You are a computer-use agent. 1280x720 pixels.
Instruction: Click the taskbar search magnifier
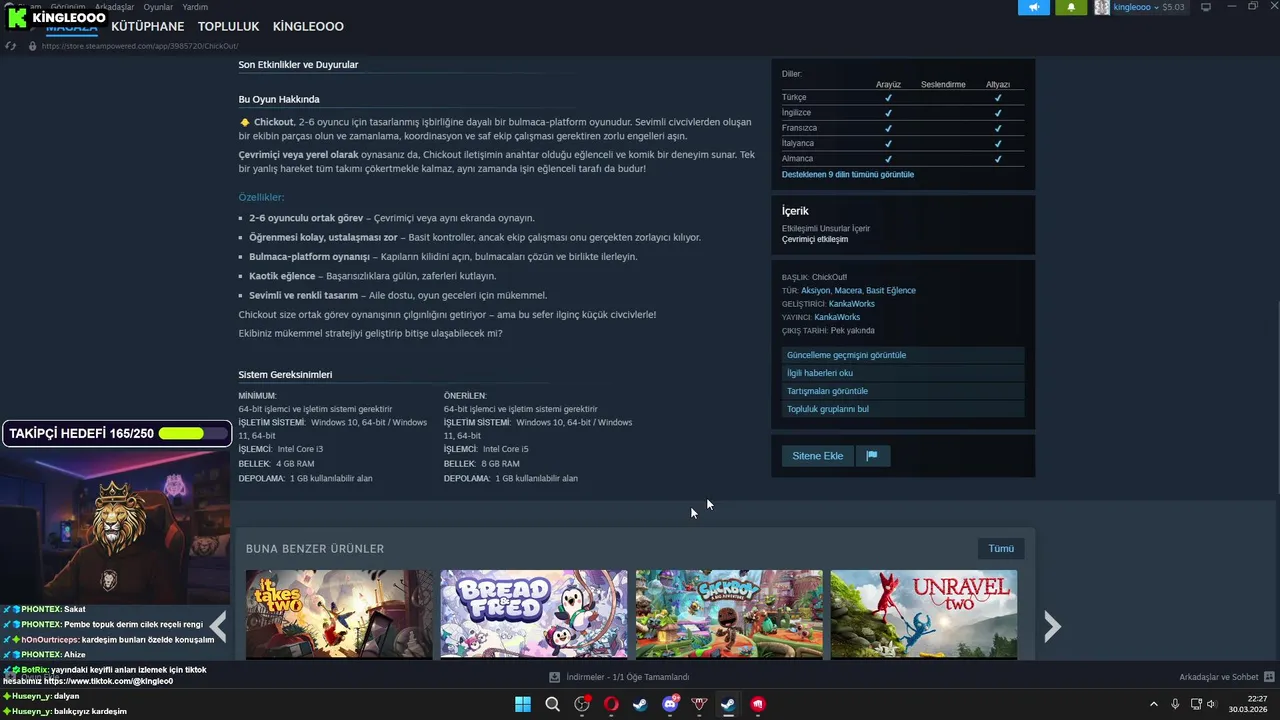(552, 704)
